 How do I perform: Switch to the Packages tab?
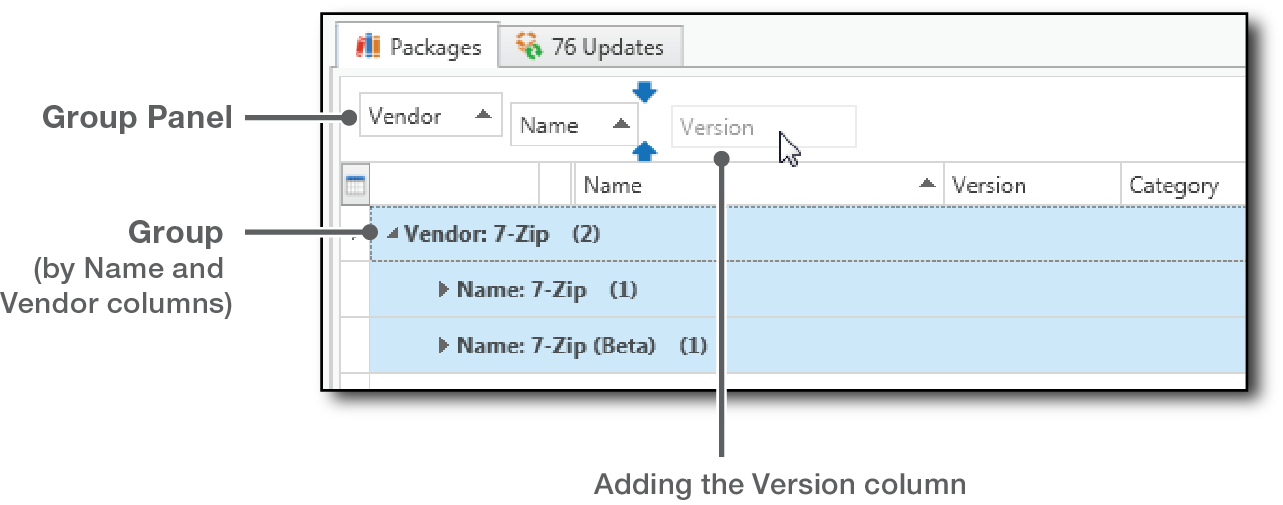tap(418, 47)
